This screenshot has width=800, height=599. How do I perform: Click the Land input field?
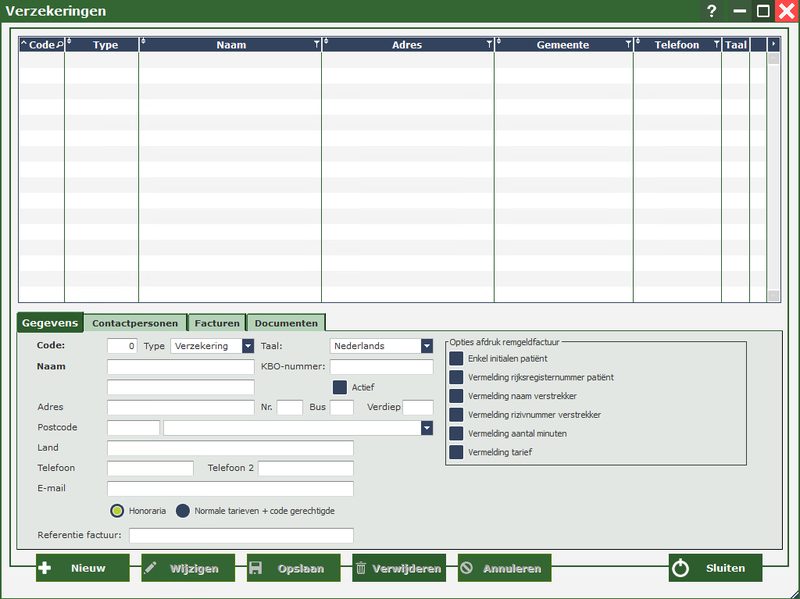230,448
